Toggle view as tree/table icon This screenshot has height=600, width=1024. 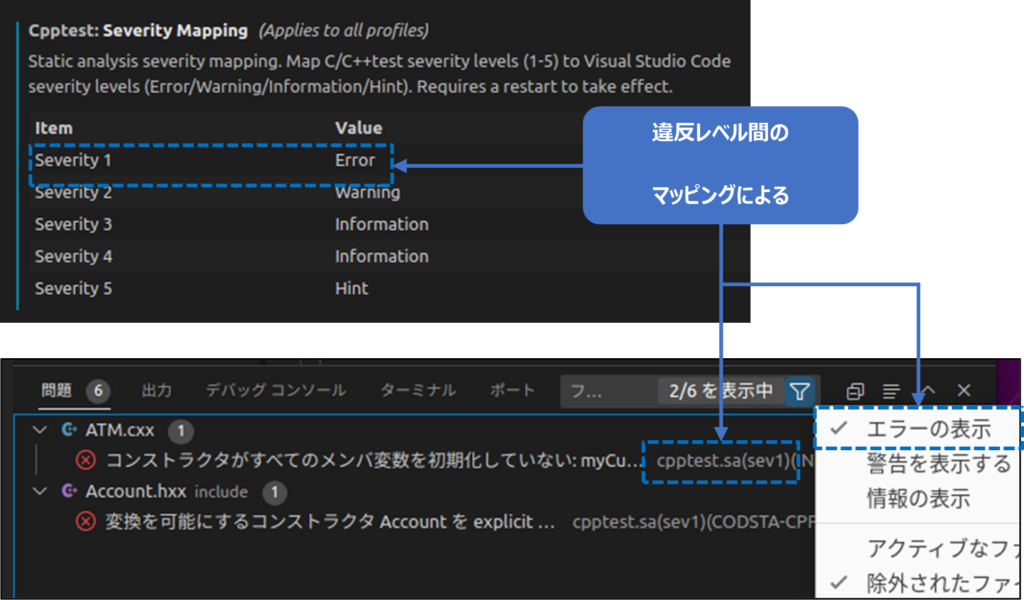[891, 391]
